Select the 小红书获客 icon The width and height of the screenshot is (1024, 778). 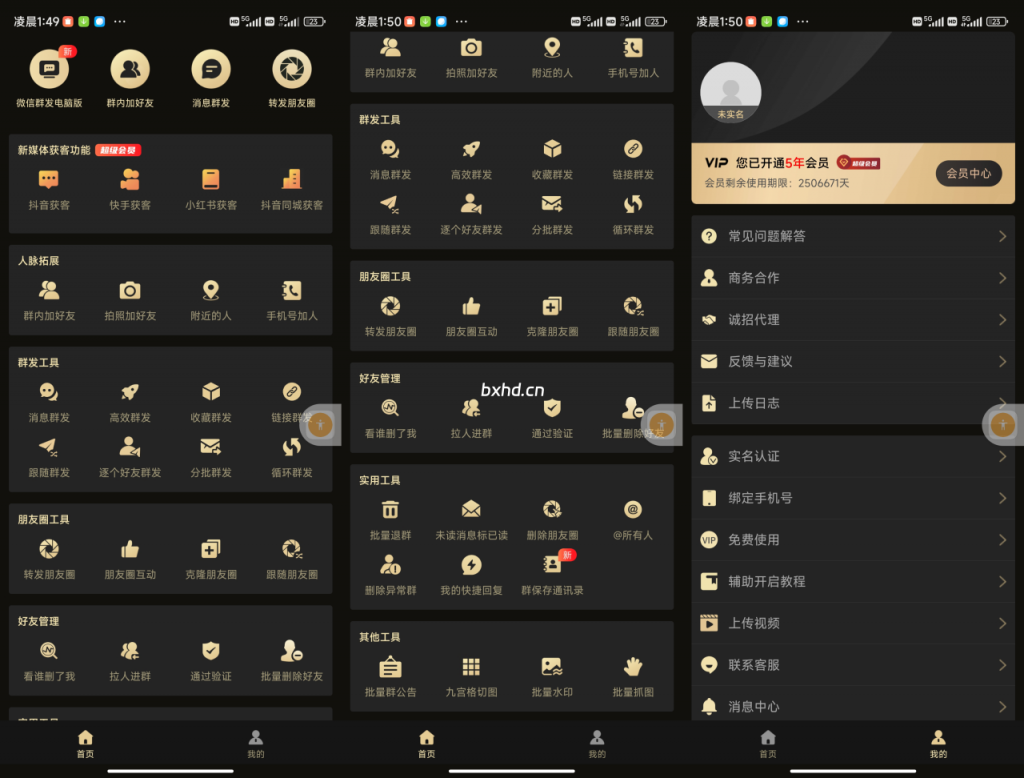(211, 179)
